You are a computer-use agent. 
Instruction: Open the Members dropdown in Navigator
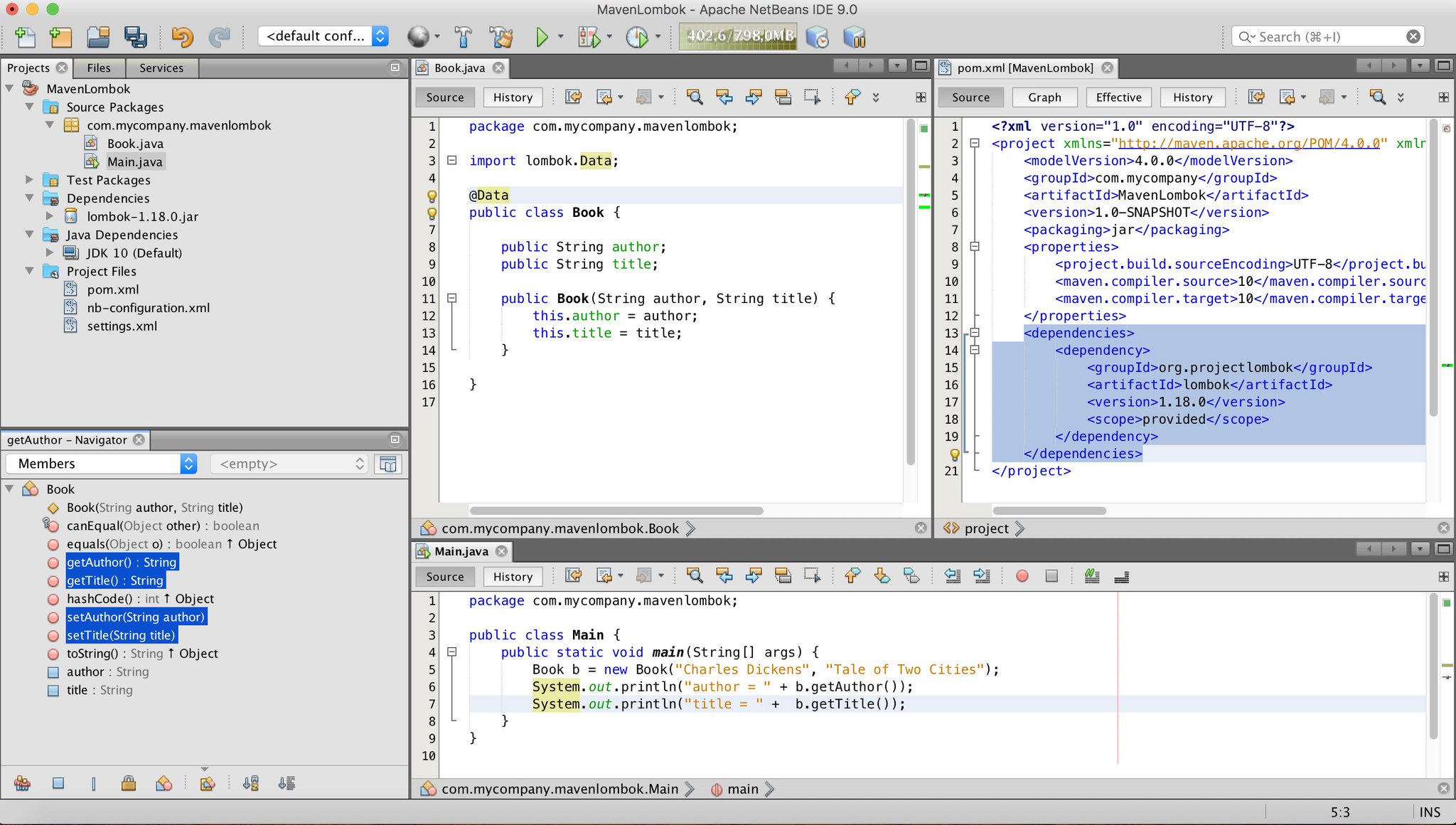pyautogui.click(x=101, y=464)
